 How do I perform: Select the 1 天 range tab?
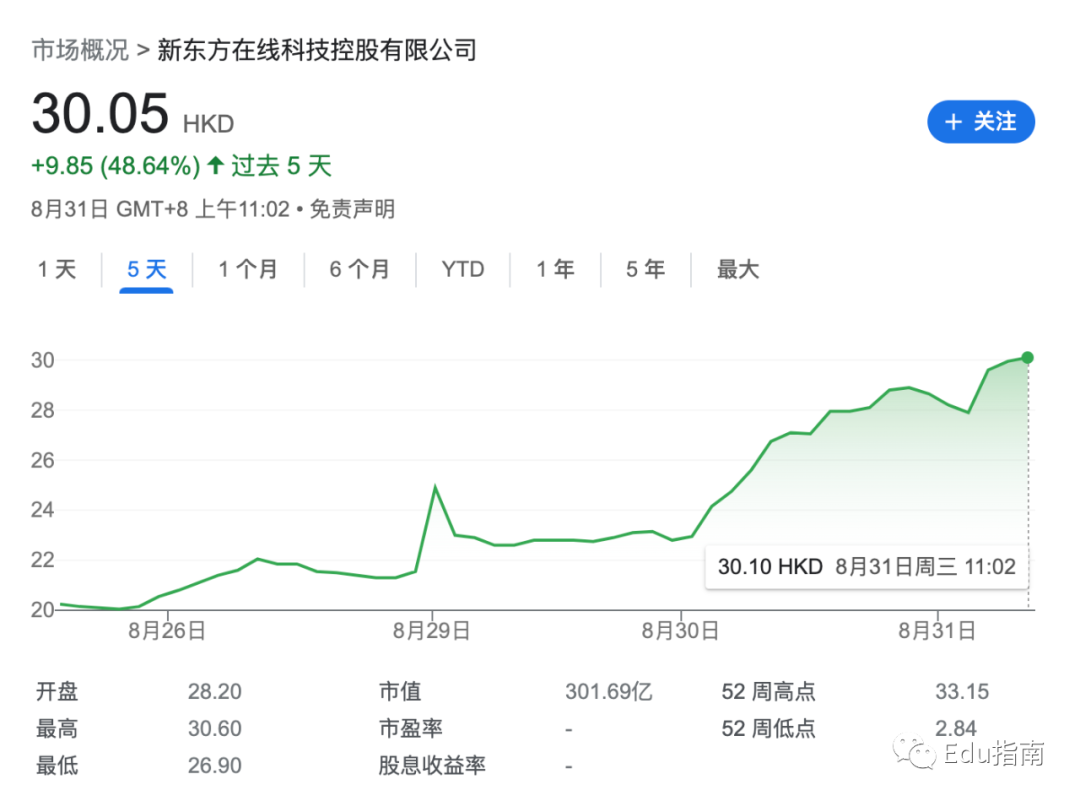[56, 269]
